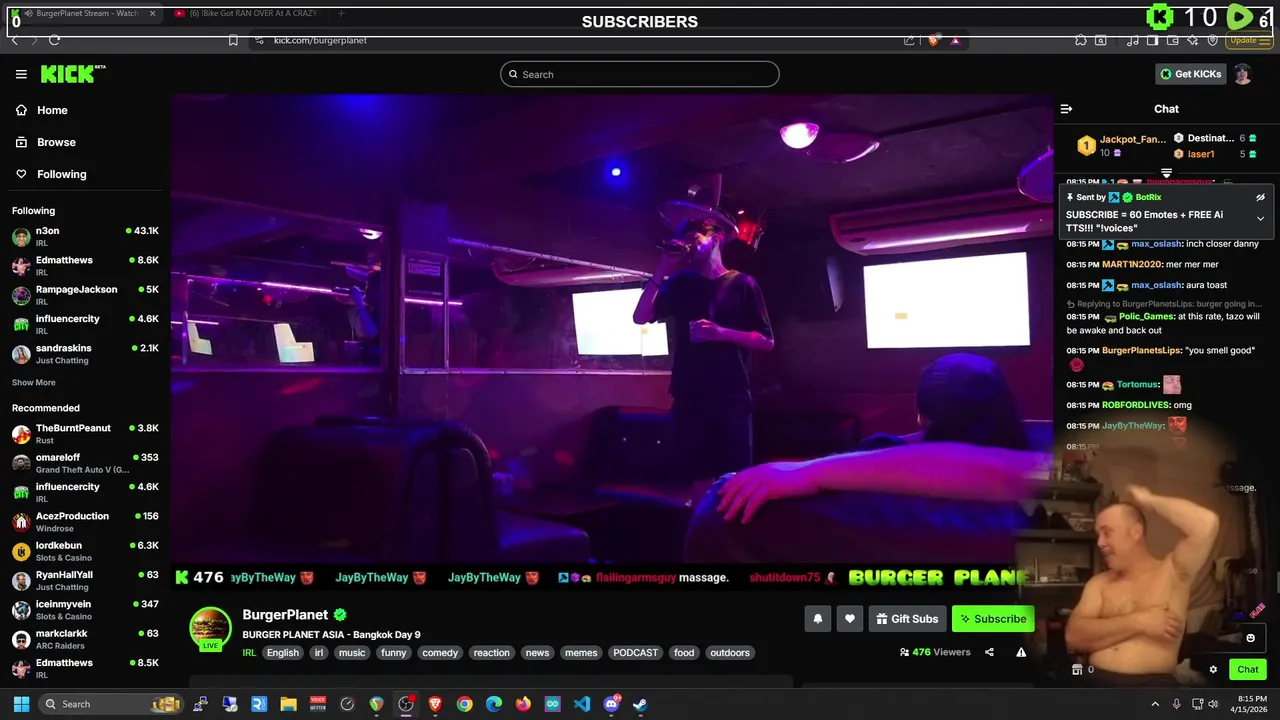
Task: Open the Brave playlist music note icon
Action: (x=1133, y=40)
